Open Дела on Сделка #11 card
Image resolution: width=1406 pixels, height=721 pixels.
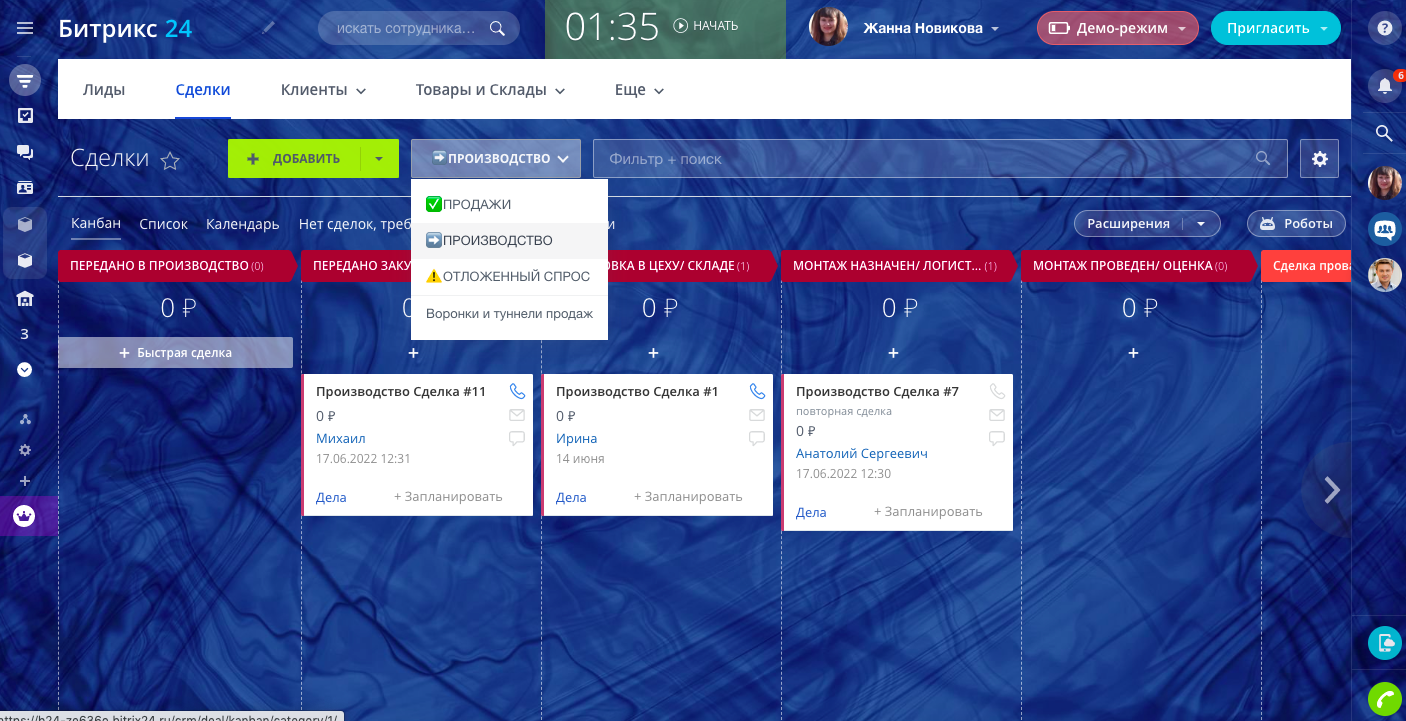[x=331, y=497]
